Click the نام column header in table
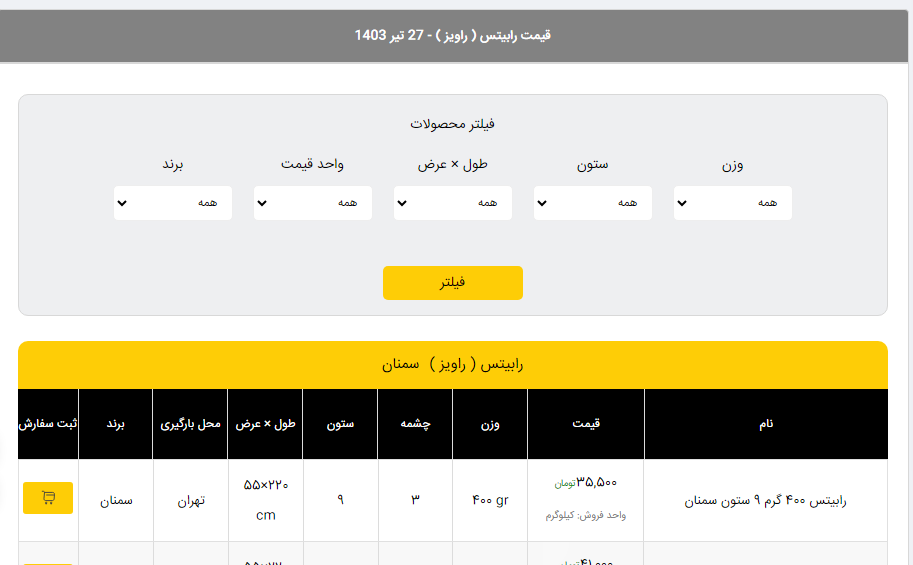Viewport: 913px width, 565px height. click(765, 424)
